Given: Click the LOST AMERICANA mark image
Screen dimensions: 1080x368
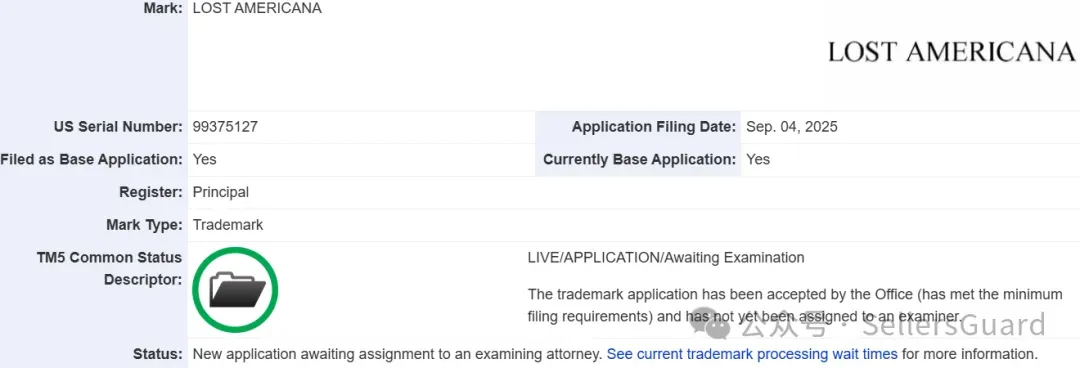Looking at the screenshot, I should pos(951,52).
